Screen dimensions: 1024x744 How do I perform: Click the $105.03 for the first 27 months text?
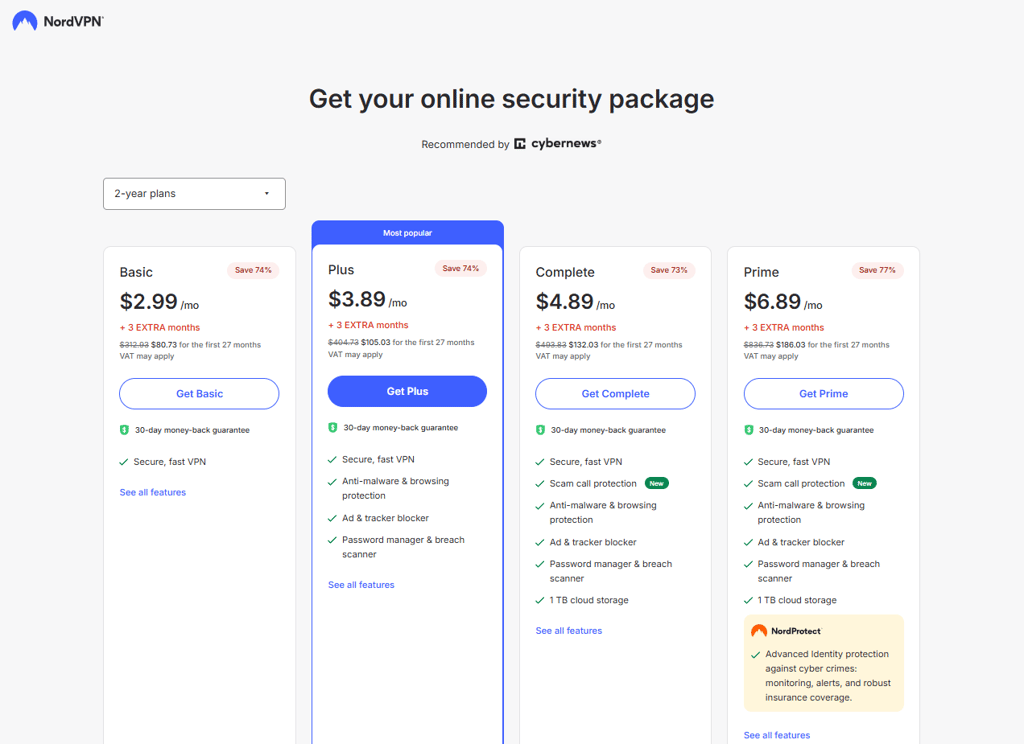(417, 342)
